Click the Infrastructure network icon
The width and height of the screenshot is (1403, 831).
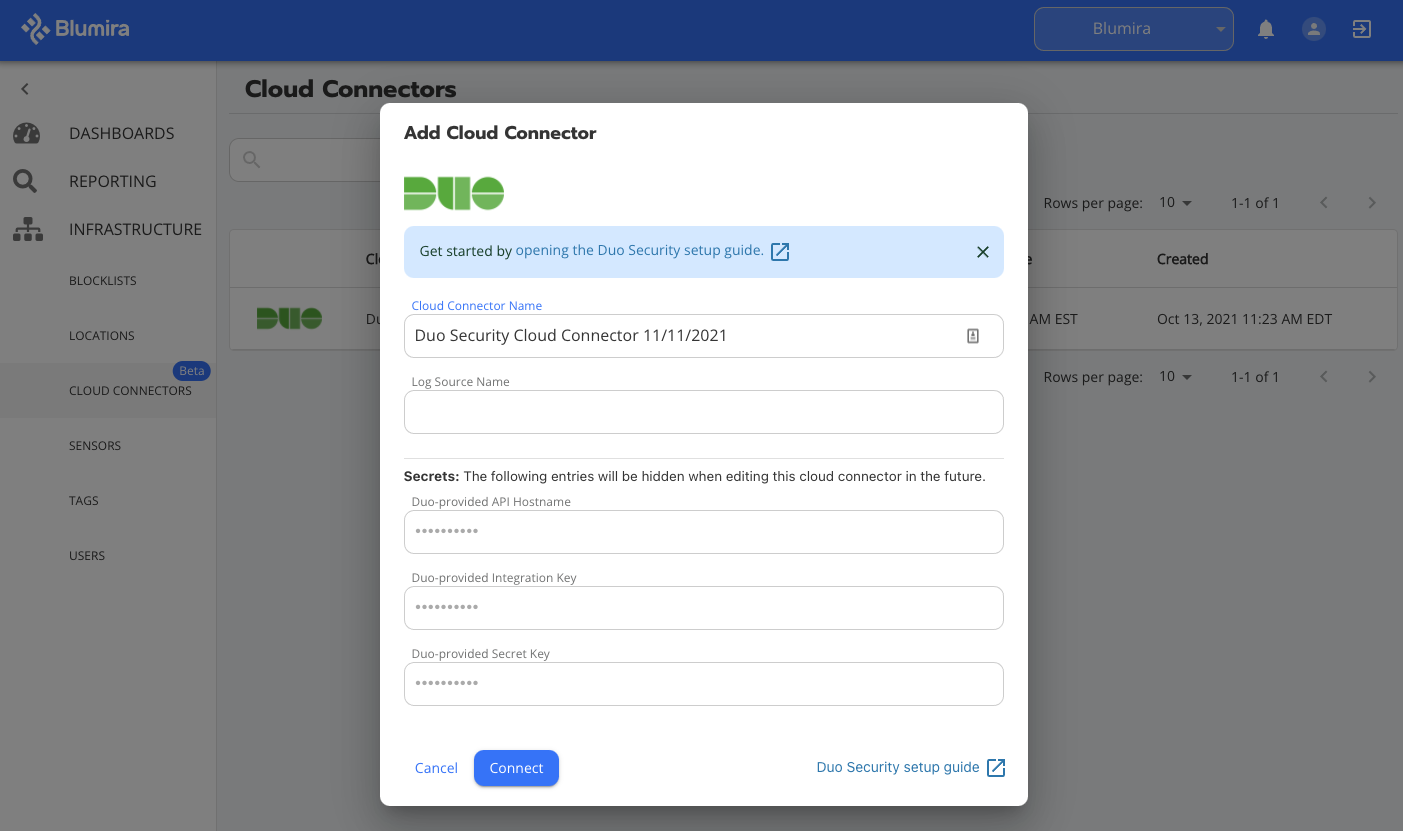[x=27, y=229]
